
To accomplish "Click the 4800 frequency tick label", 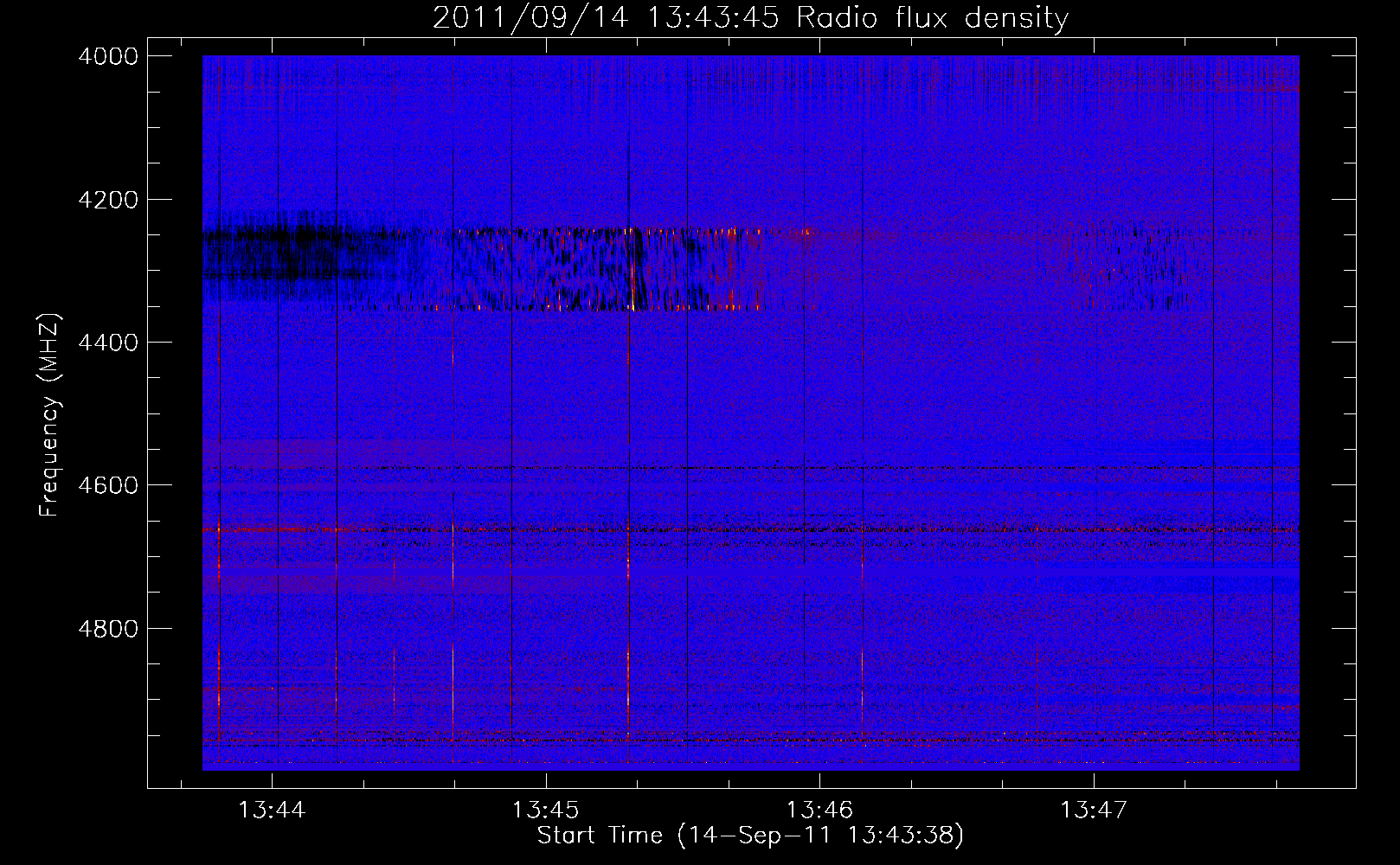I will pos(108,629).
